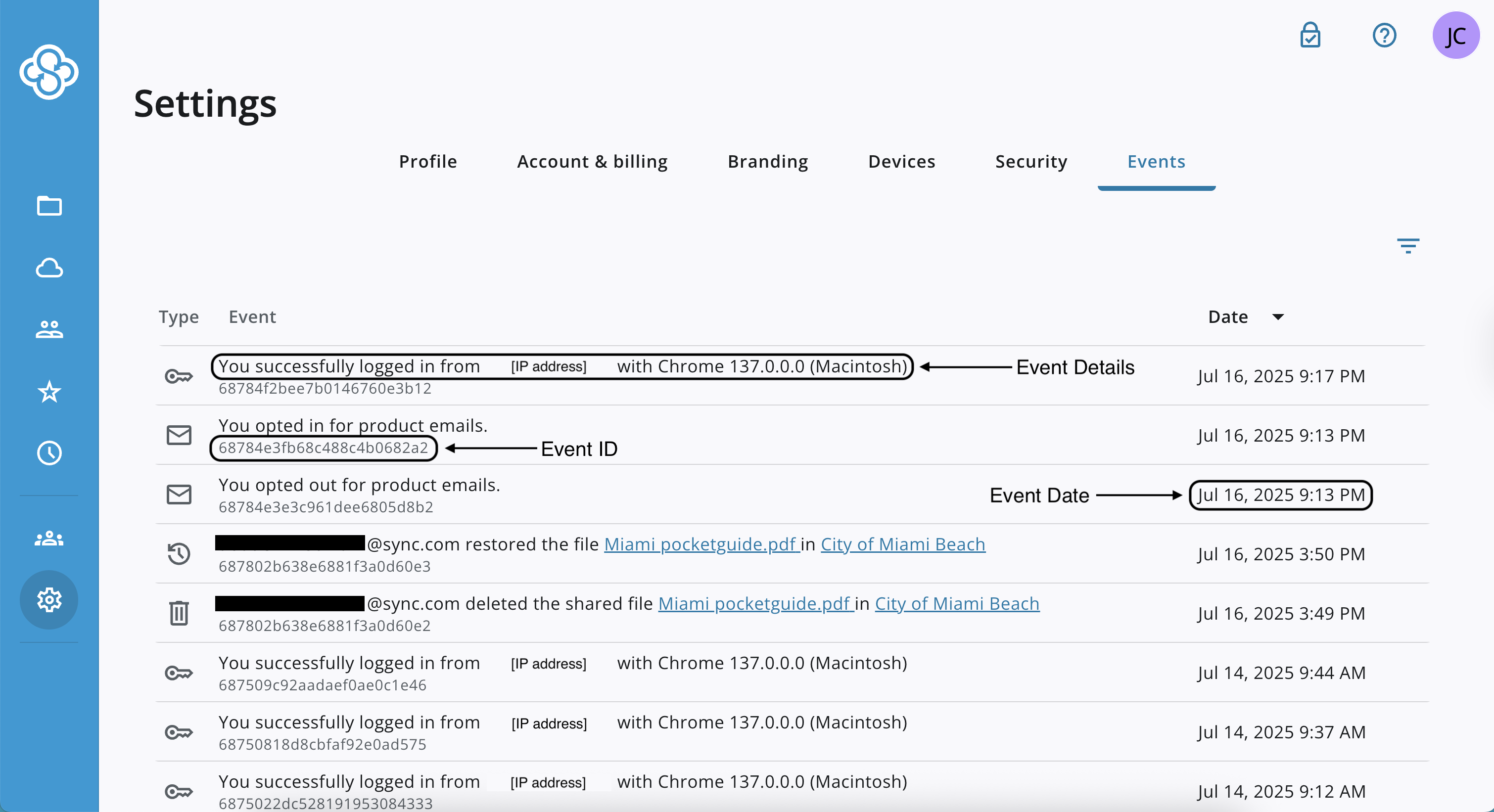Viewport: 1494px width, 812px height.
Task: Click the Sync.com logo
Action: (49, 71)
